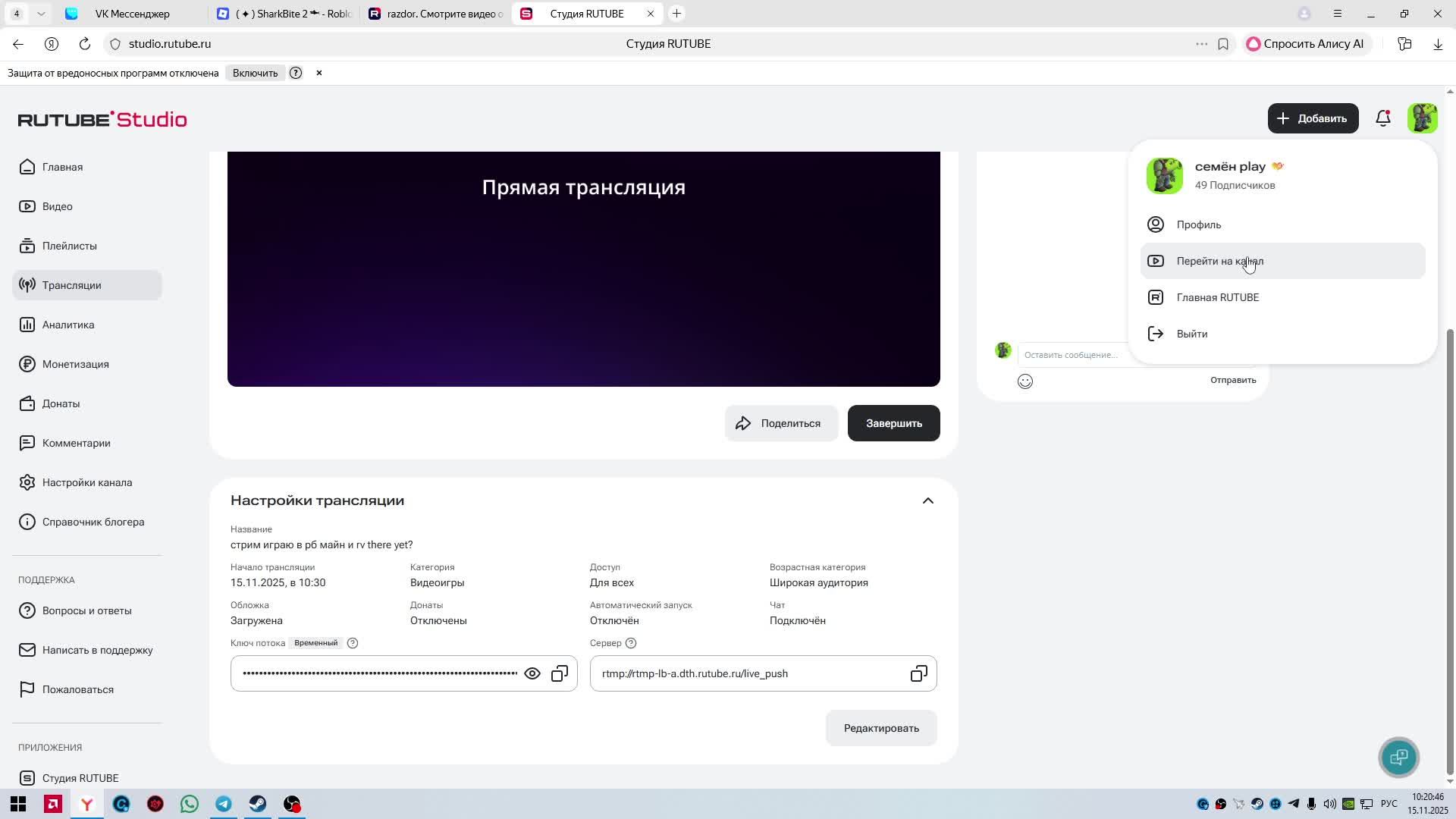Click server help question icon

pos(631,643)
